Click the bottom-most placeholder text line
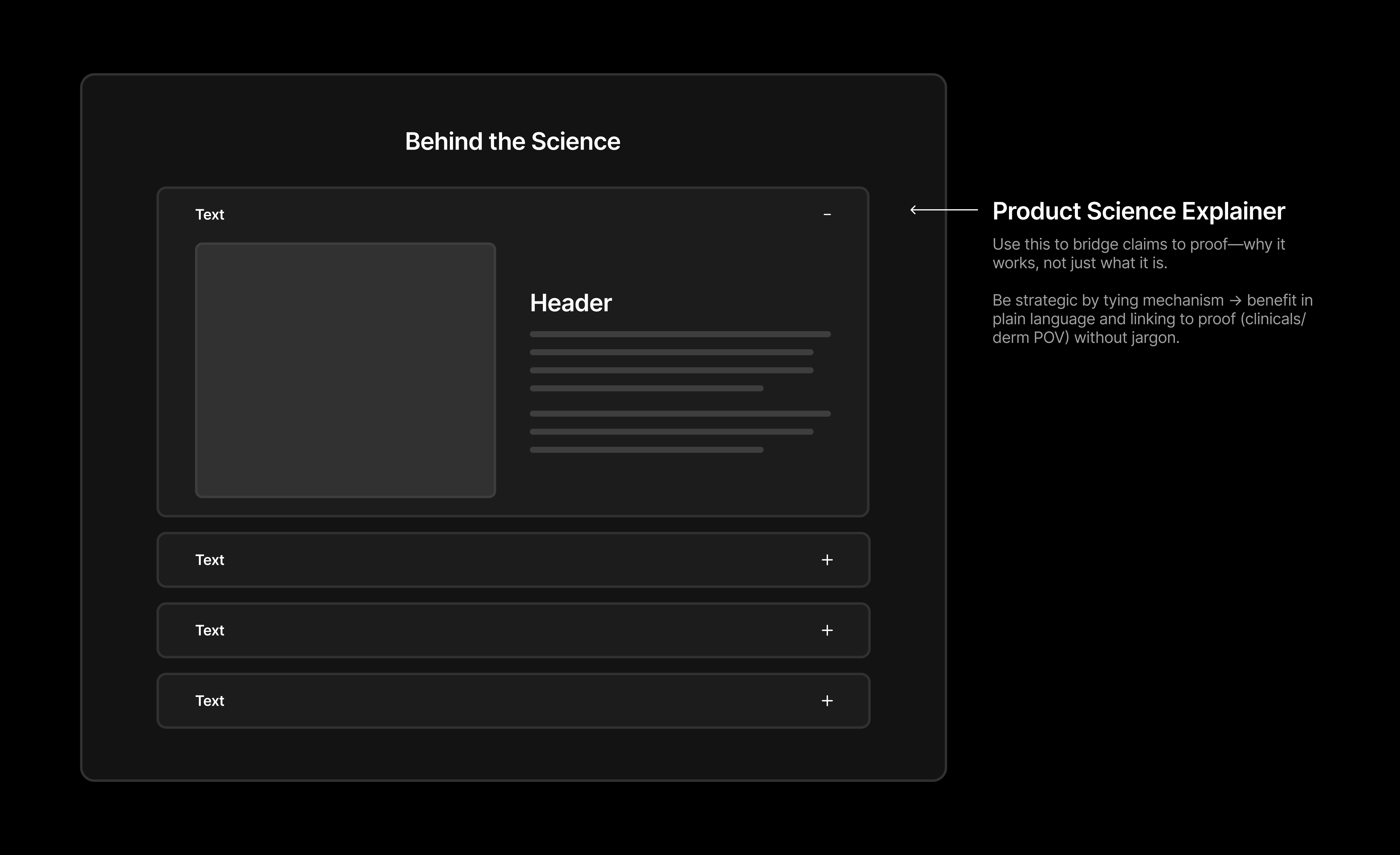This screenshot has width=1400, height=855. pyautogui.click(x=646, y=450)
